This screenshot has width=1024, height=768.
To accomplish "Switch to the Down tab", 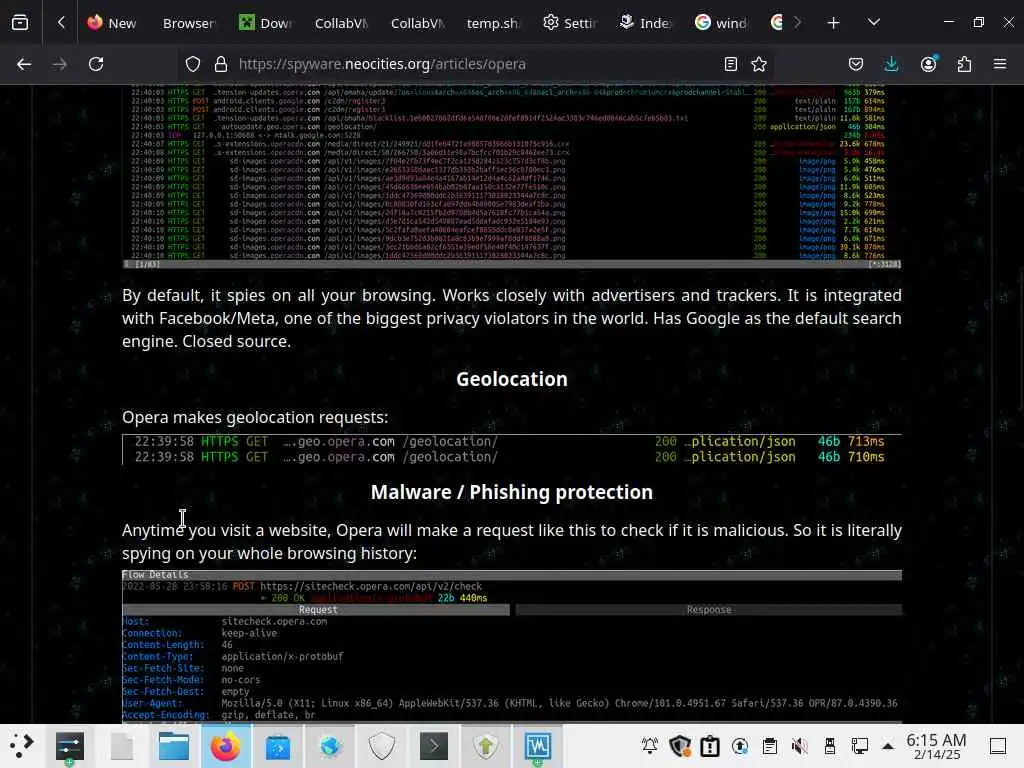I will [264, 23].
